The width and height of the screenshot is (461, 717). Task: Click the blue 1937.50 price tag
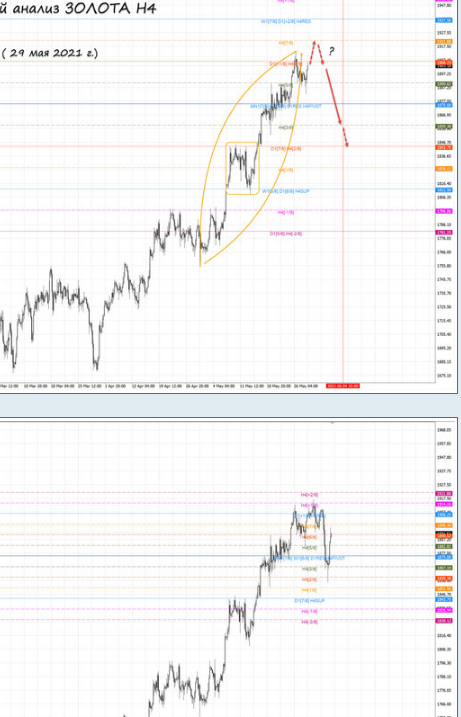tap(444, 20)
